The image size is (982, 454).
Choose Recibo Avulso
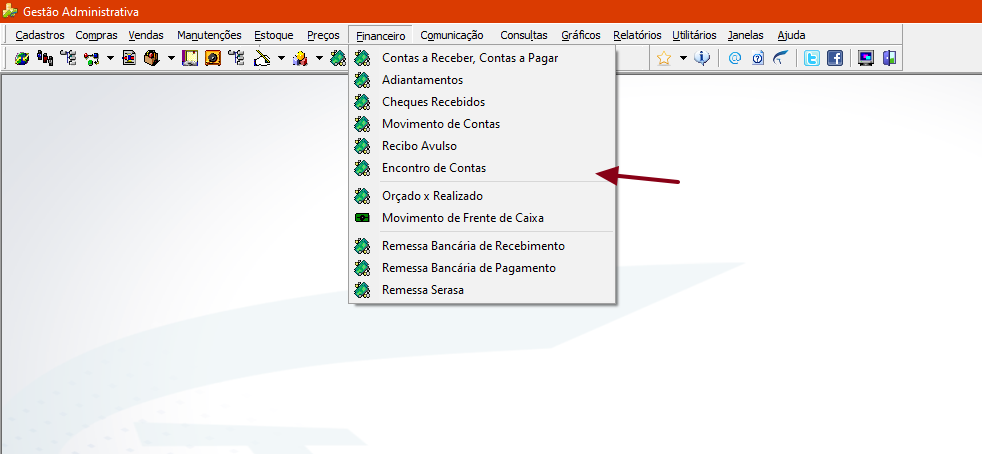(x=482, y=146)
